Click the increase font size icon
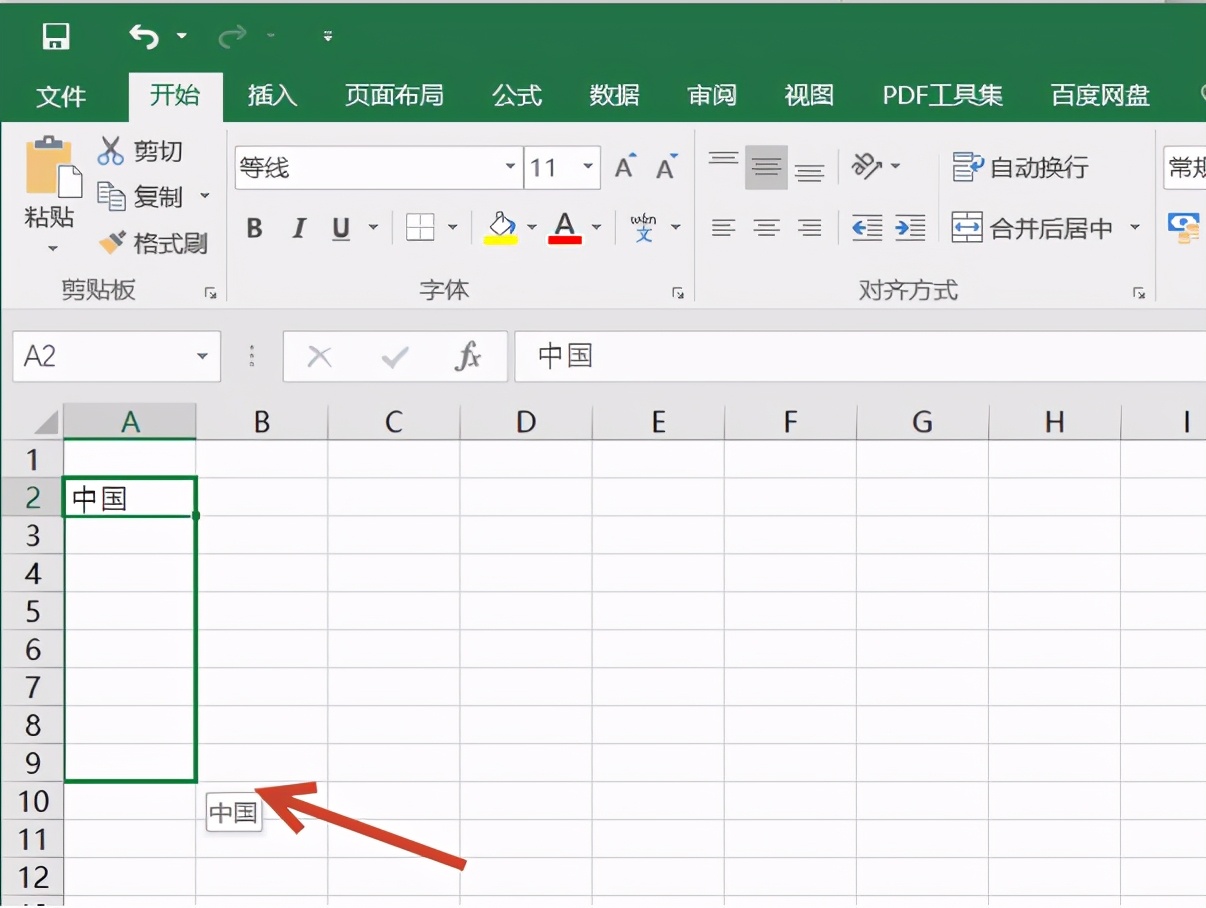 click(x=625, y=167)
